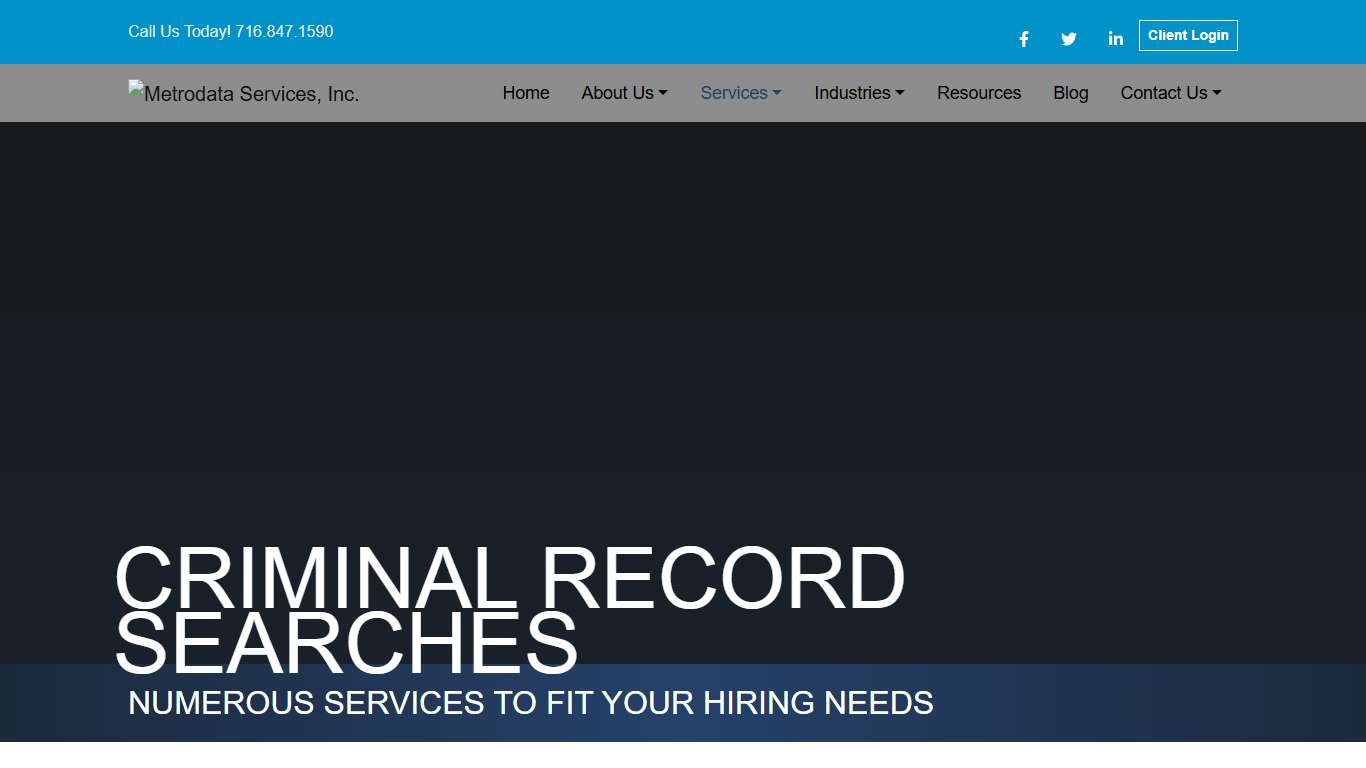
Task: Click the About Us chevron arrow
Action: click(x=663, y=92)
